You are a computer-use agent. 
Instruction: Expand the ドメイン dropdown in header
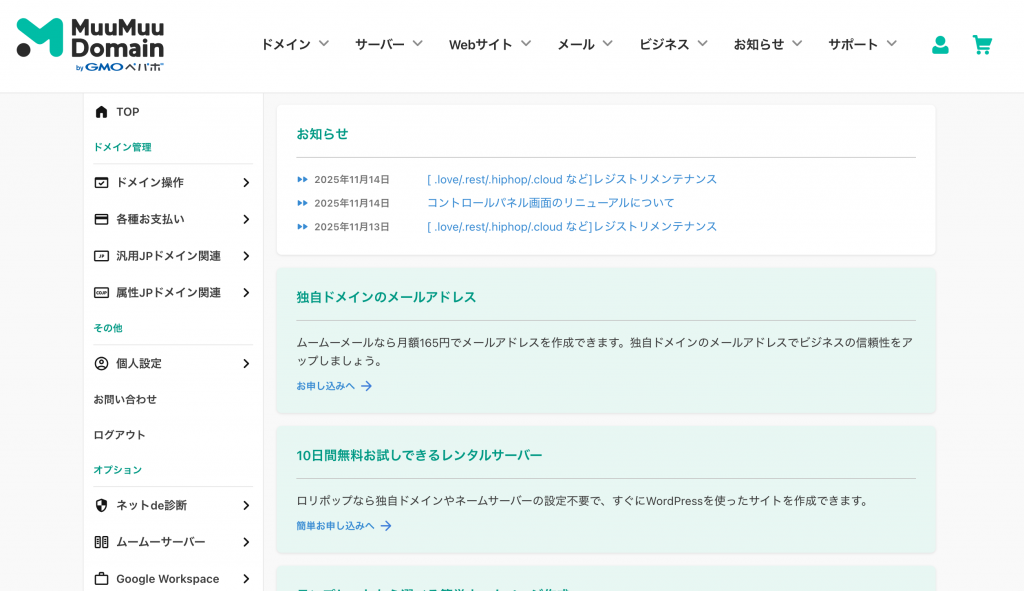(294, 44)
